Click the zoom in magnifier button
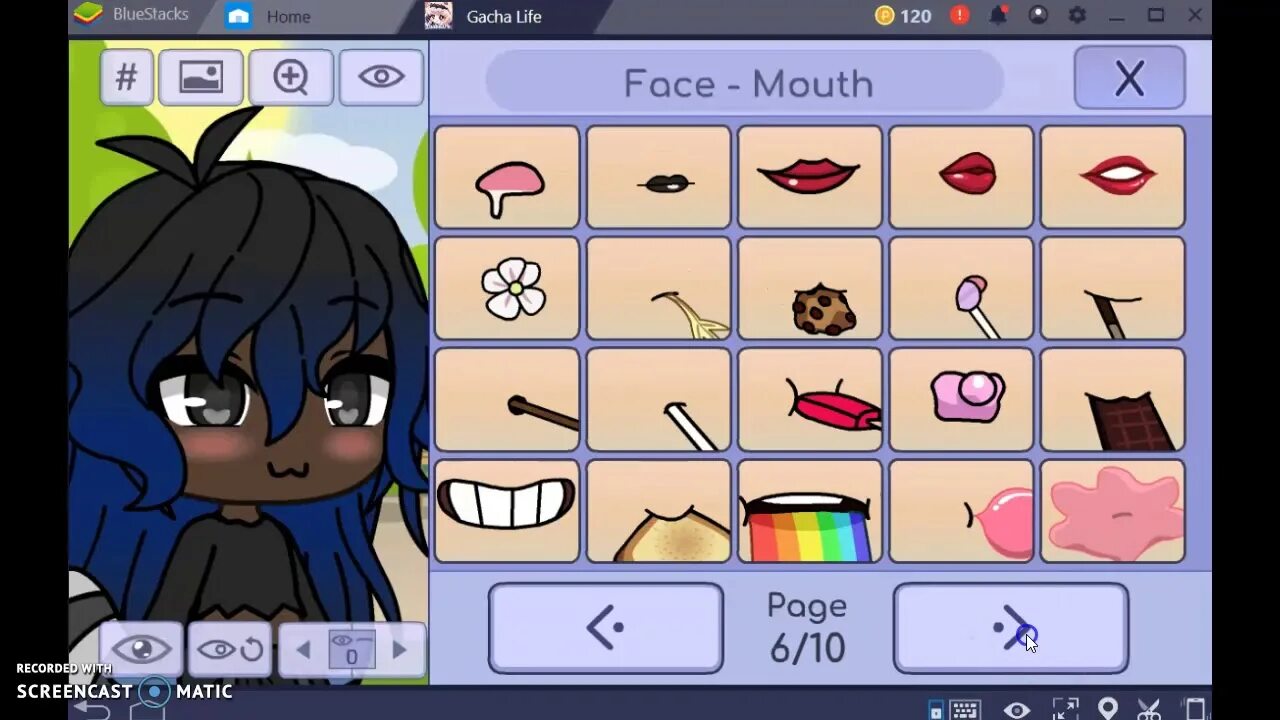The image size is (1280, 720). click(x=291, y=77)
